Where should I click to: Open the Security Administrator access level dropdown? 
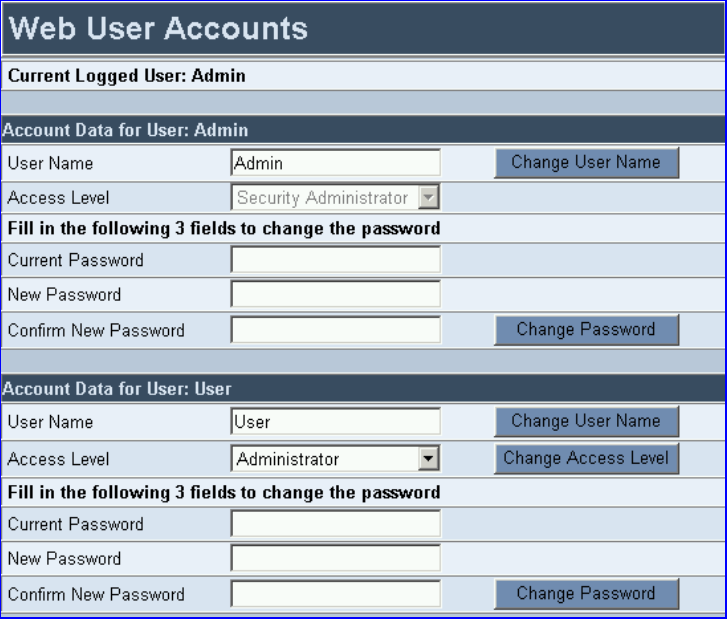coord(335,198)
